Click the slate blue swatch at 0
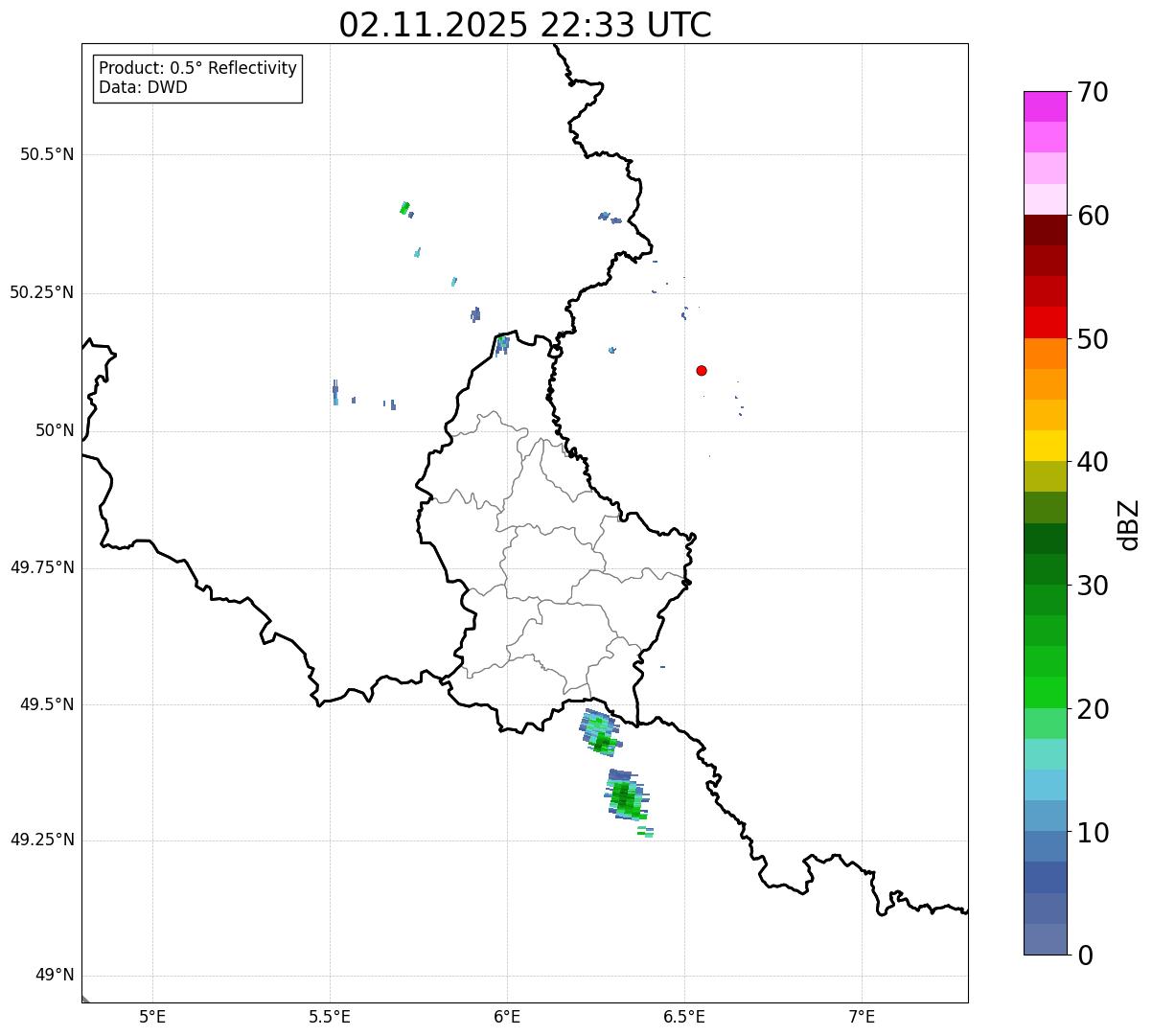The height and width of the screenshot is (1036, 1152). click(1046, 939)
